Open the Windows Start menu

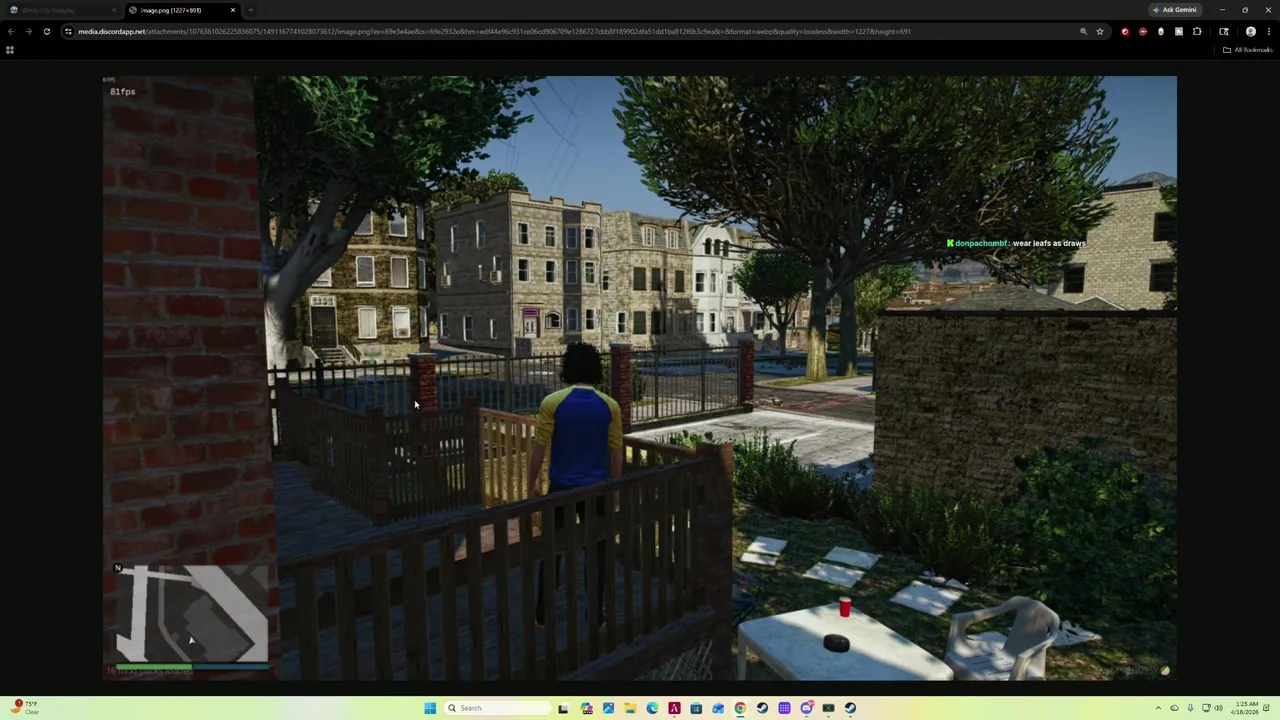pos(430,708)
